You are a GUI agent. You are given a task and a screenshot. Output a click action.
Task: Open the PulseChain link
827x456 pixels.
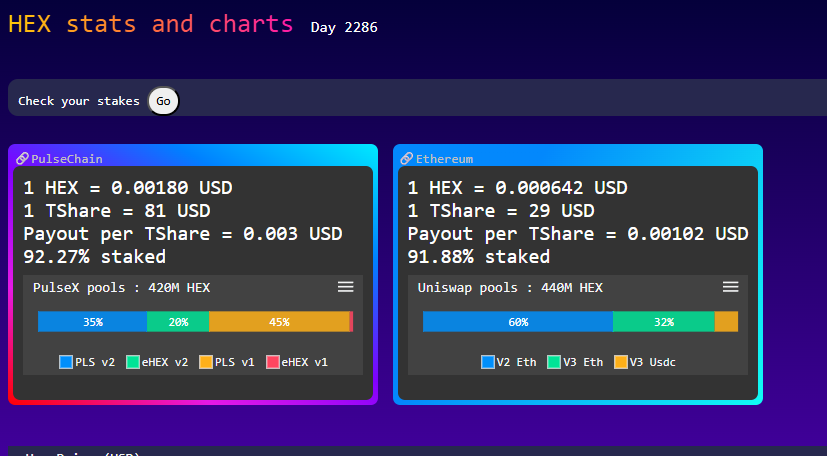coord(66,159)
